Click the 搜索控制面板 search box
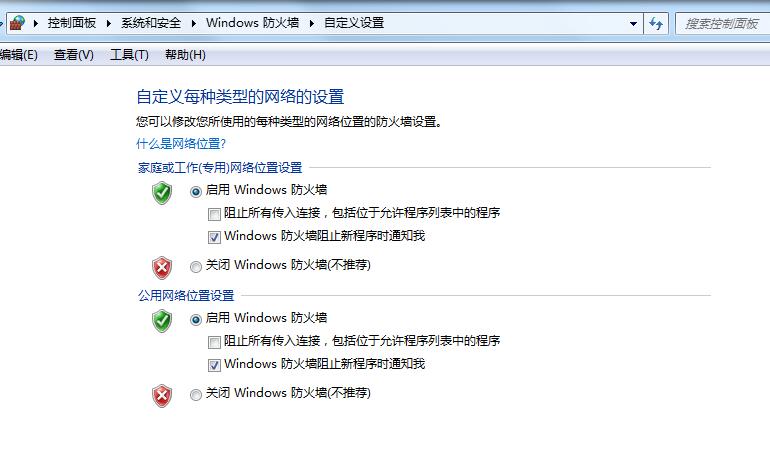The width and height of the screenshot is (770, 456). (722, 24)
